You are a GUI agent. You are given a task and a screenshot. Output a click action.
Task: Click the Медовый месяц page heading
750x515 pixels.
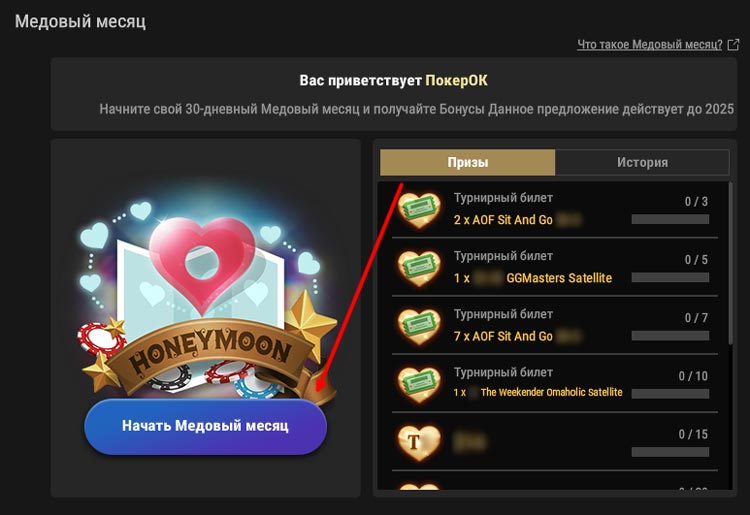(x=80, y=22)
